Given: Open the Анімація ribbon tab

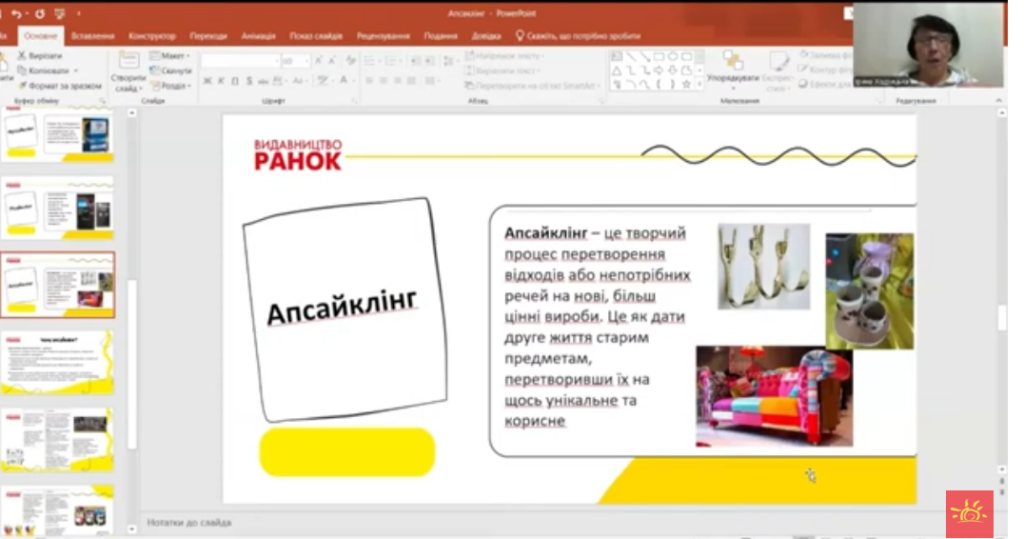Looking at the screenshot, I should pyautogui.click(x=258, y=36).
